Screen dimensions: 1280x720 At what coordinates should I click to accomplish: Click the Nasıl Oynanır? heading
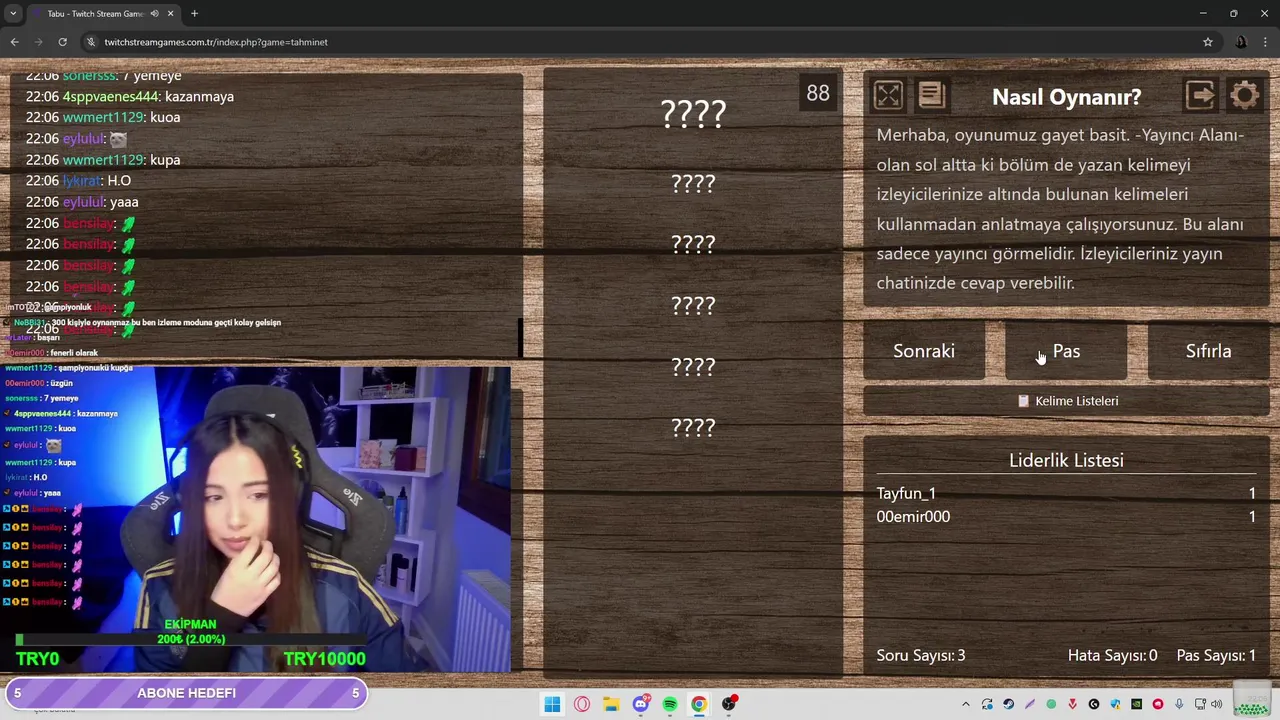[1066, 97]
